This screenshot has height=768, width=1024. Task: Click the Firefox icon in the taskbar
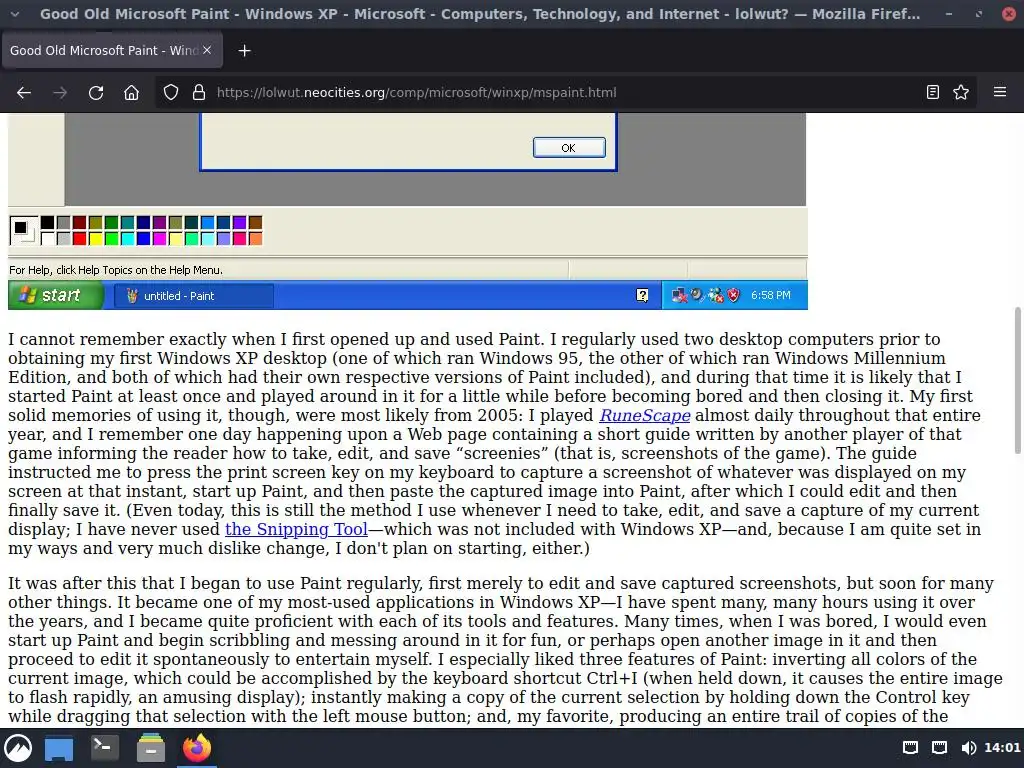pyautogui.click(x=197, y=748)
